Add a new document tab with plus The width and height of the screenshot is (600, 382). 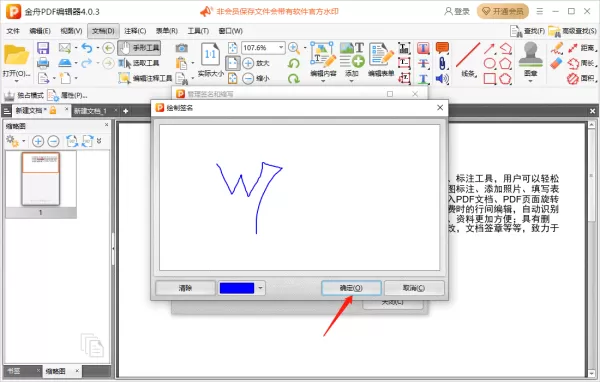pyautogui.click(x=126, y=111)
